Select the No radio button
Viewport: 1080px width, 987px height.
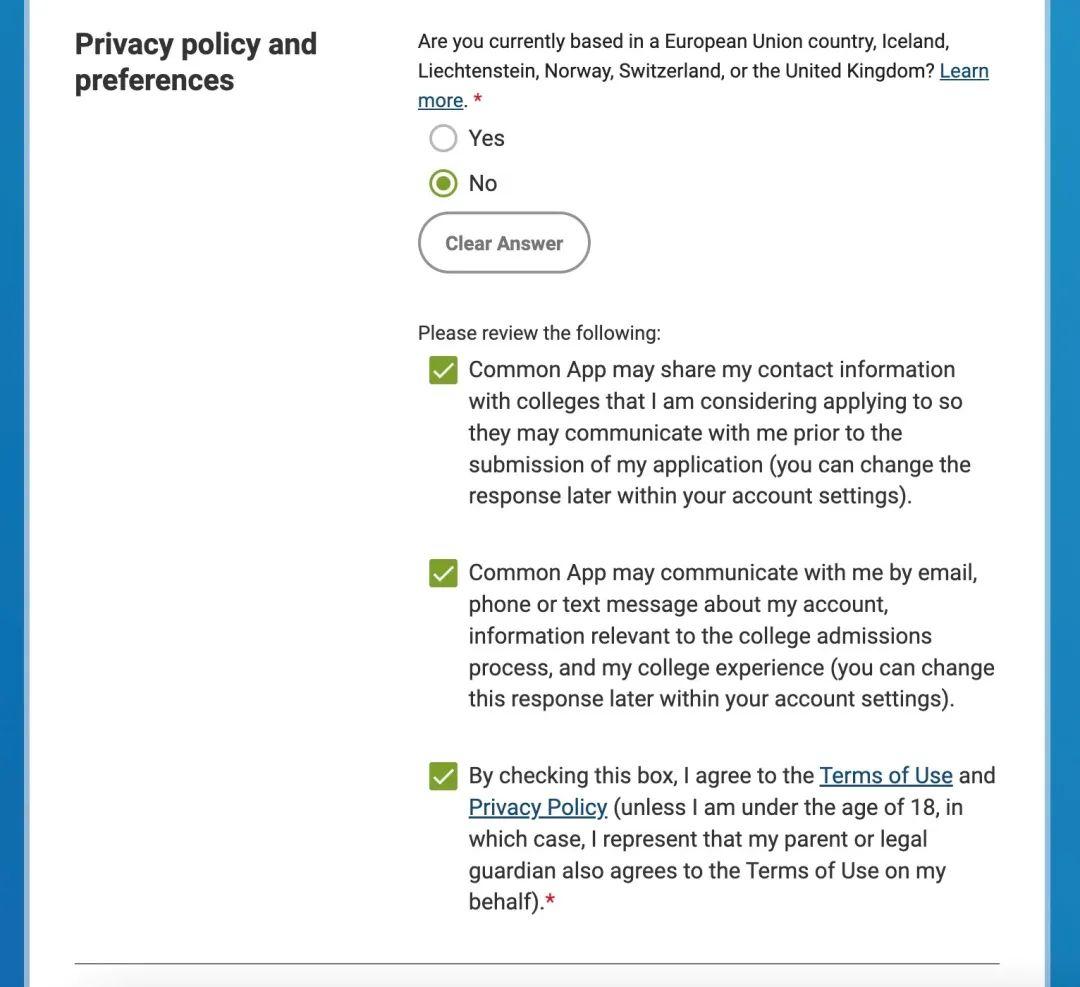point(443,183)
